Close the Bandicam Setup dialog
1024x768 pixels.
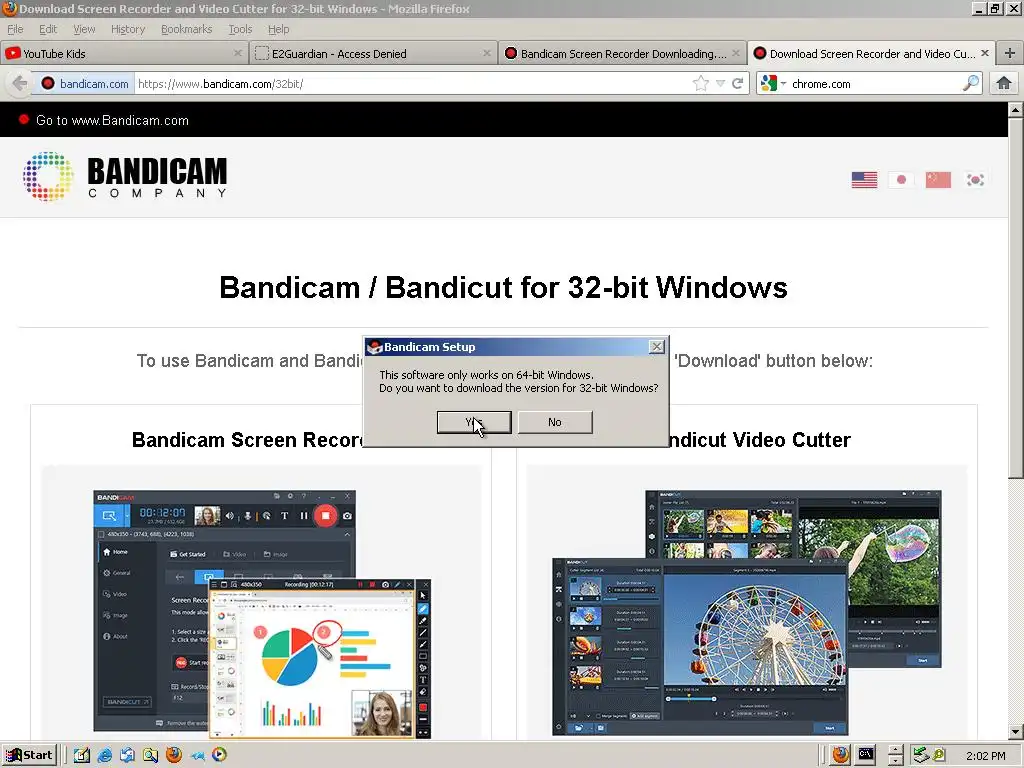click(x=657, y=347)
